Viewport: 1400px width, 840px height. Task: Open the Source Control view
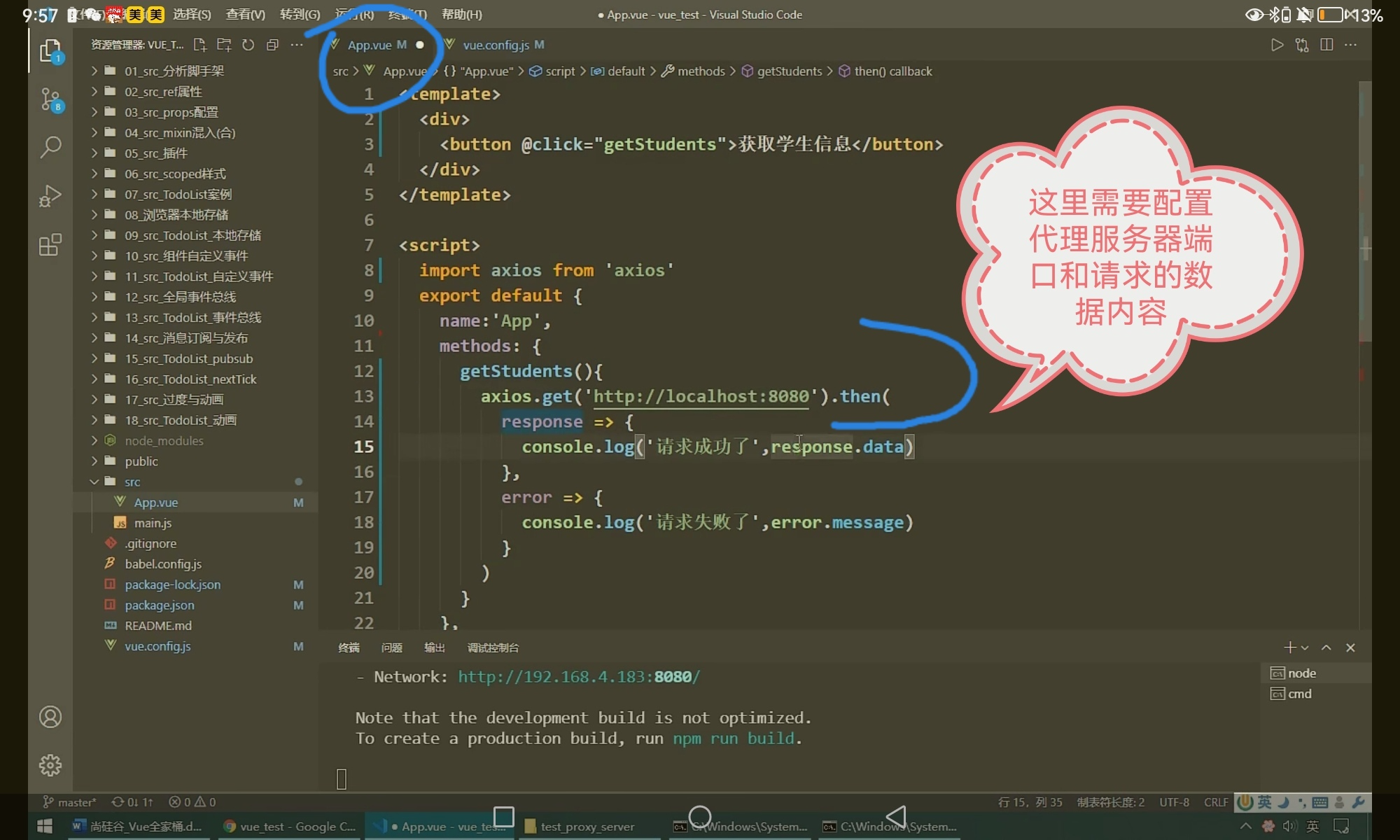[x=50, y=100]
